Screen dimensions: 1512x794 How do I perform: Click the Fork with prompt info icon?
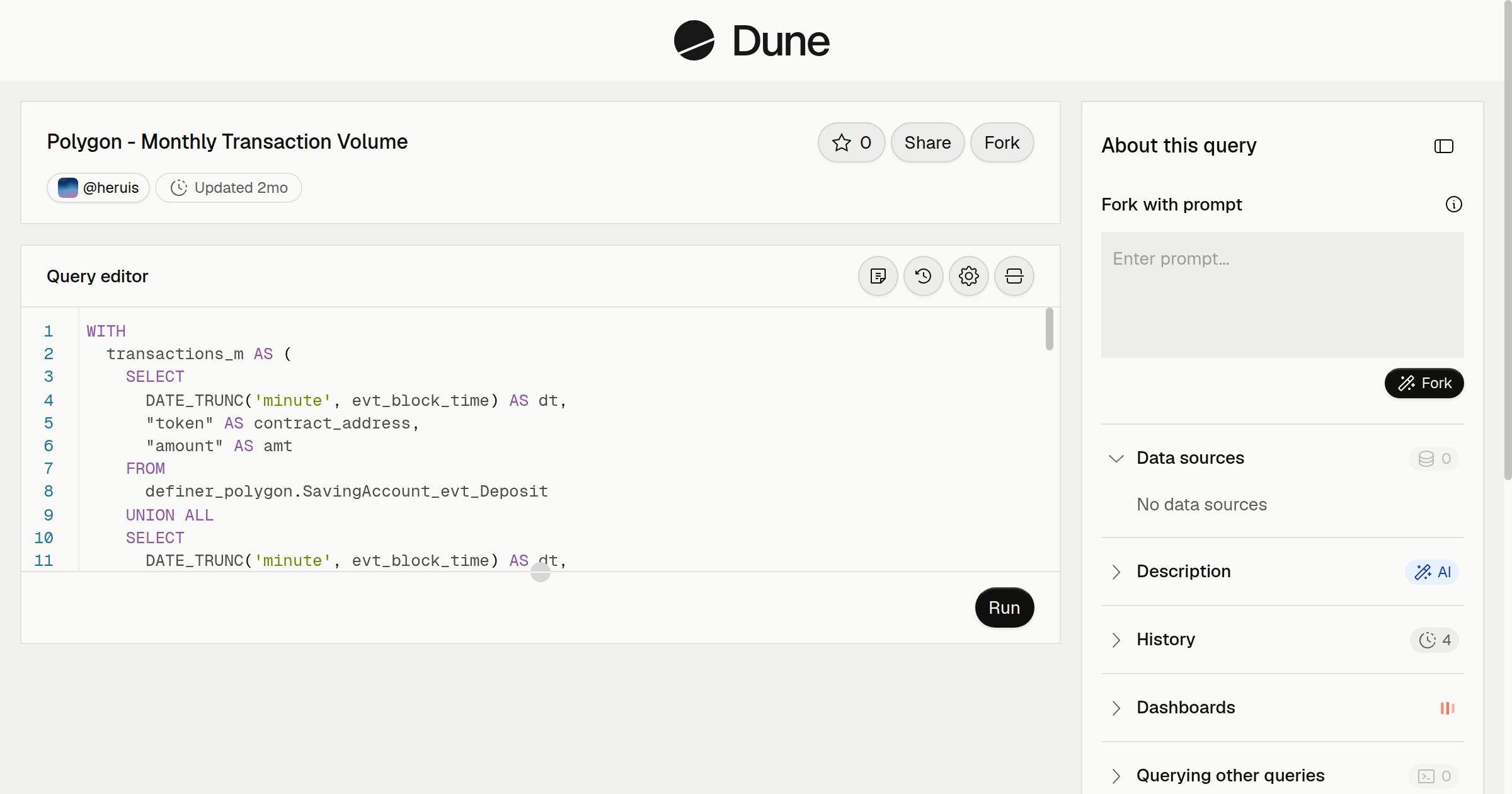[x=1454, y=204]
